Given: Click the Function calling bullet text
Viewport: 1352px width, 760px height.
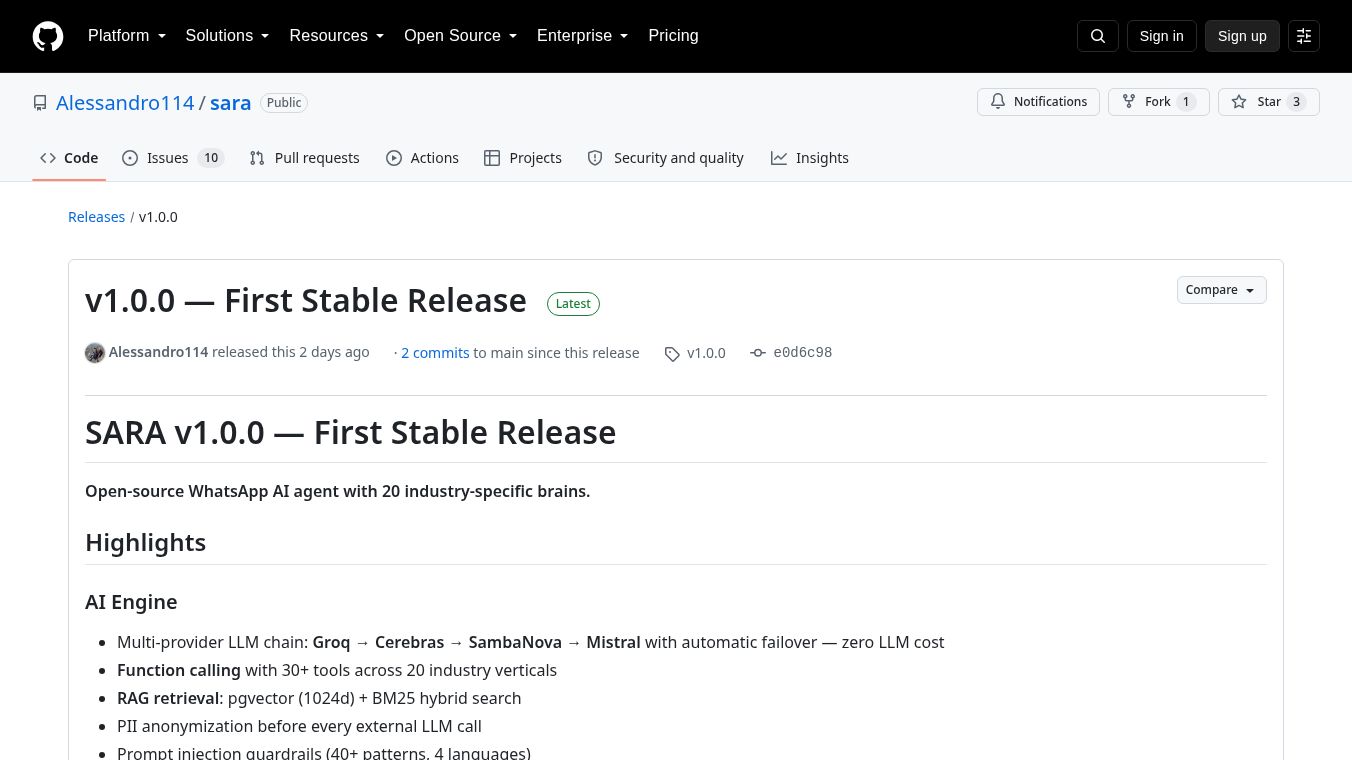Looking at the screenshot, I should coord(337,670).
